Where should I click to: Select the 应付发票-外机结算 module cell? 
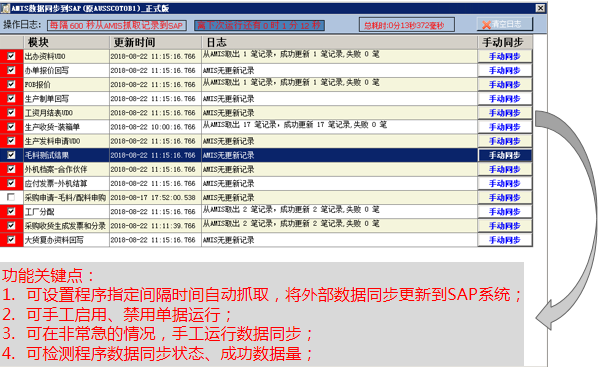click(x=67, y=183)
